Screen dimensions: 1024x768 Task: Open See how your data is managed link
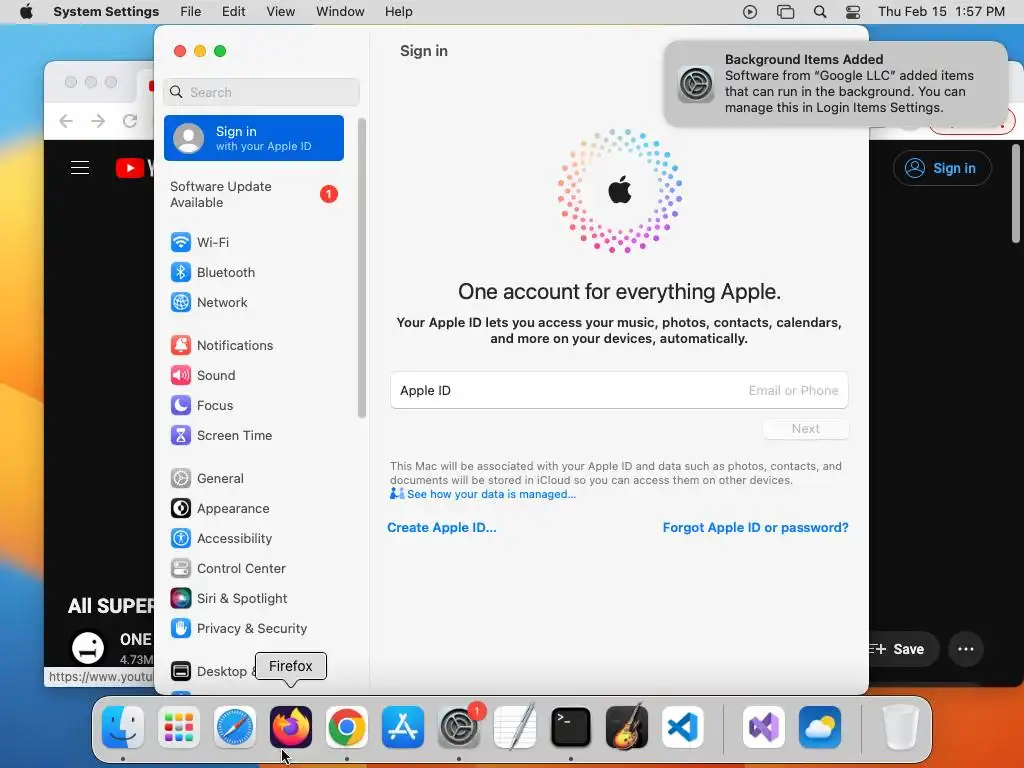pos(491,494)
